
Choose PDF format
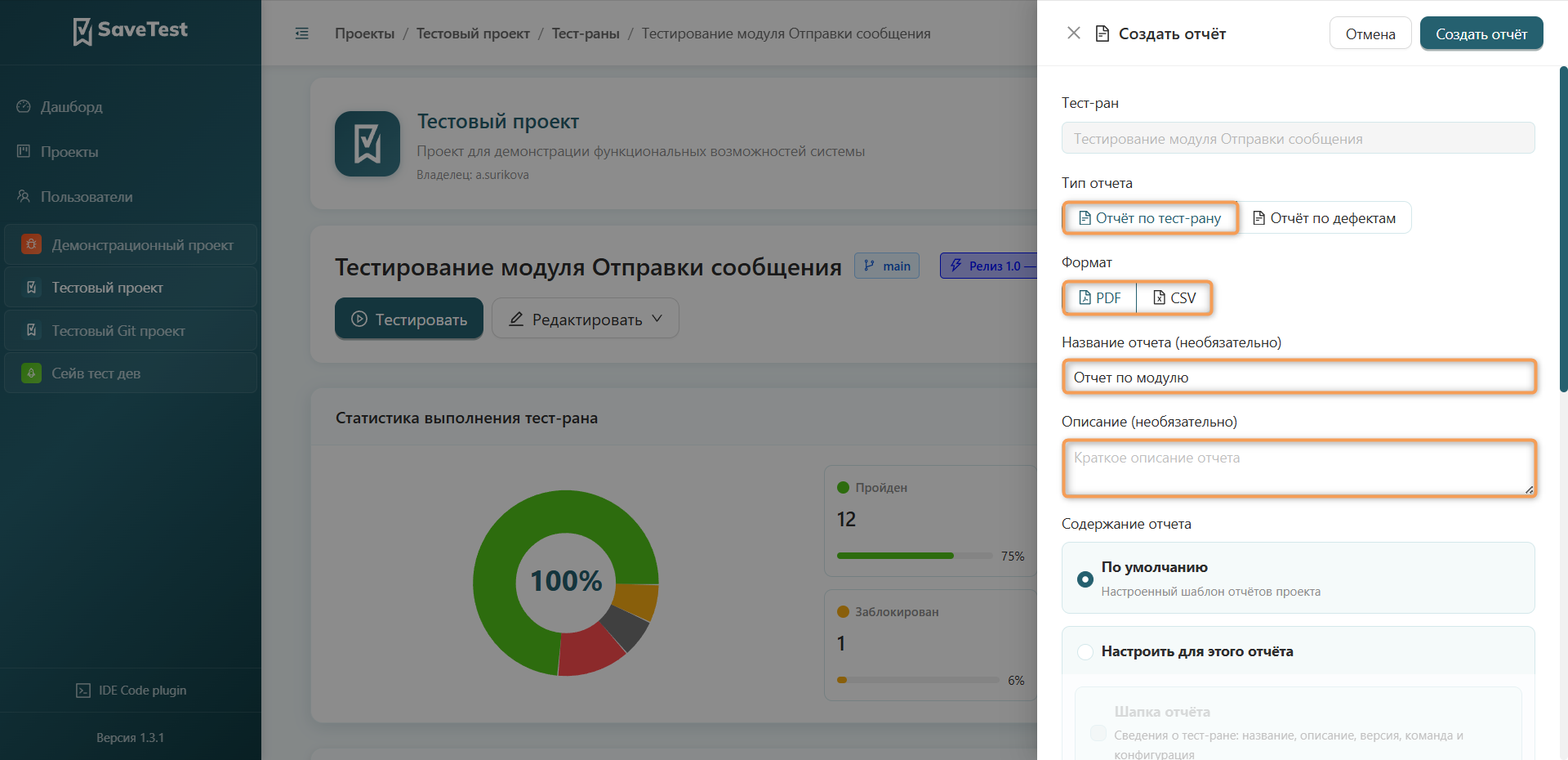tap(1100, 297)
